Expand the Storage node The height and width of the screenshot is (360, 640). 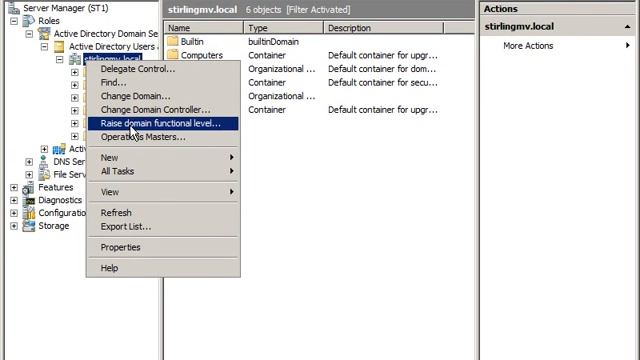(14, 226)
